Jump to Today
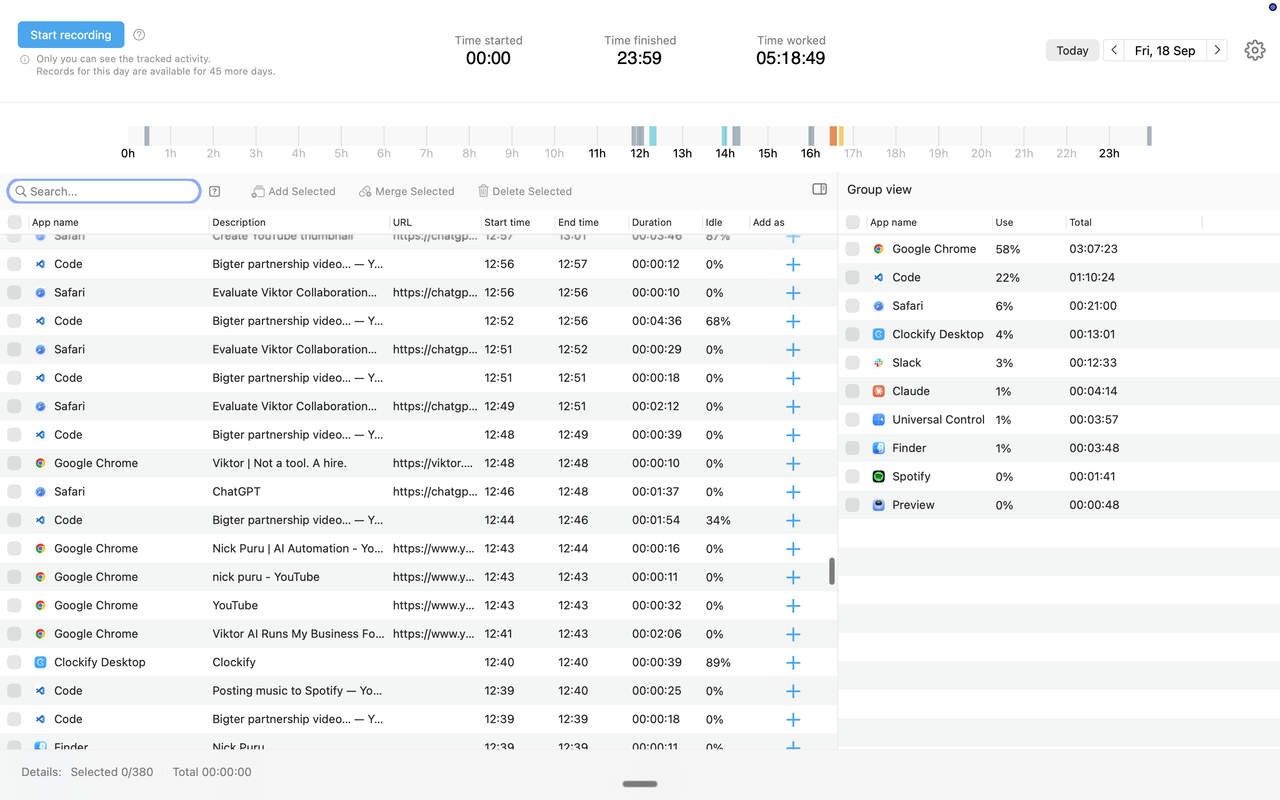Screen dimensions: 1280x800 coord(1072,50)
